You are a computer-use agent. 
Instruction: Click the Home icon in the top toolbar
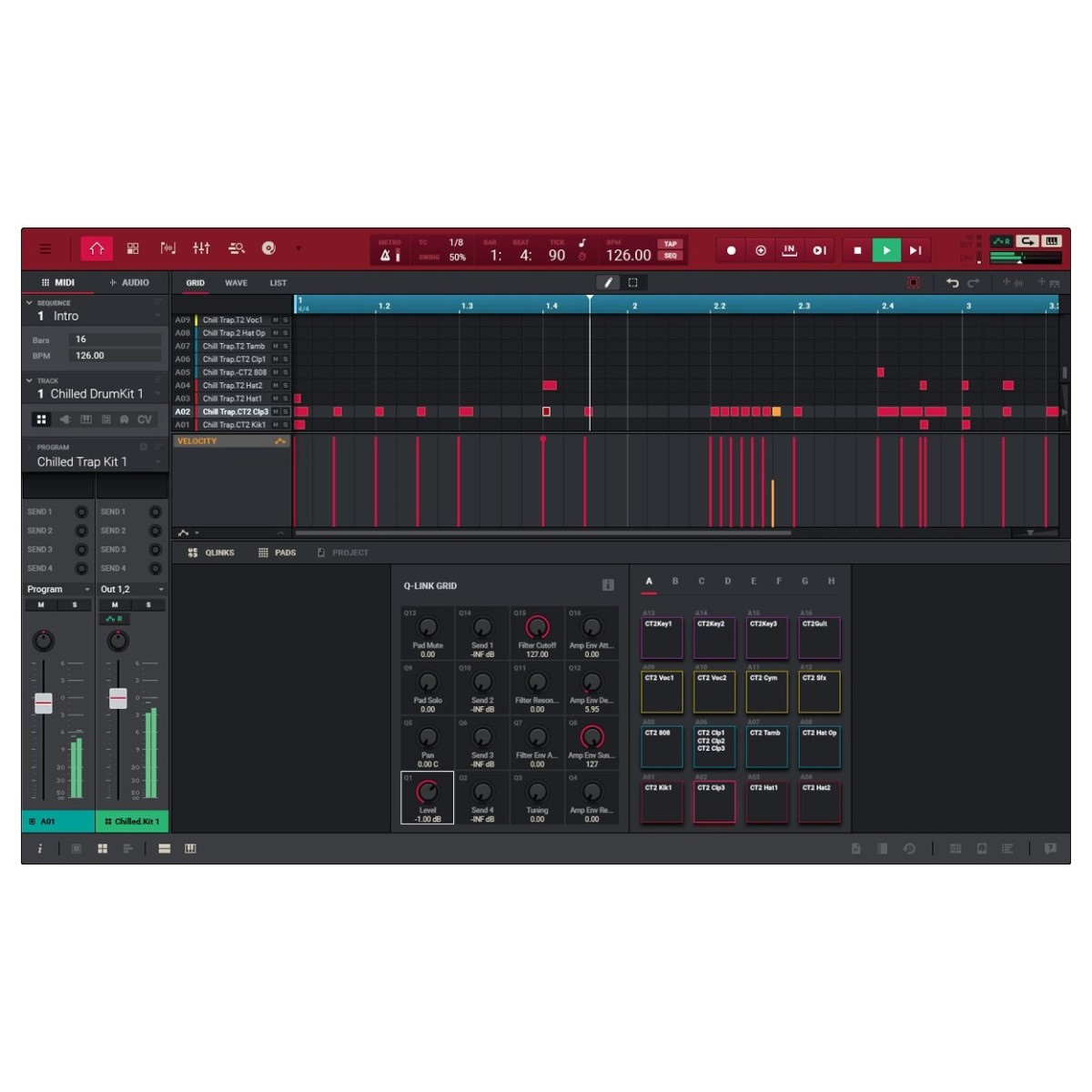(96, 249)
